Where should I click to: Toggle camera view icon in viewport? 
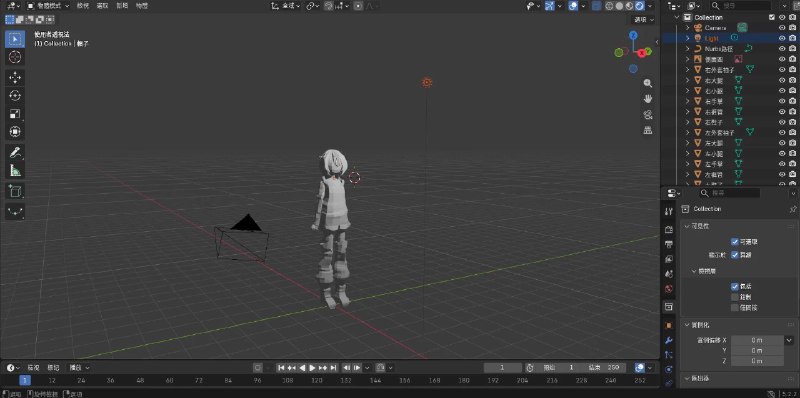click(x=648, y=114)
